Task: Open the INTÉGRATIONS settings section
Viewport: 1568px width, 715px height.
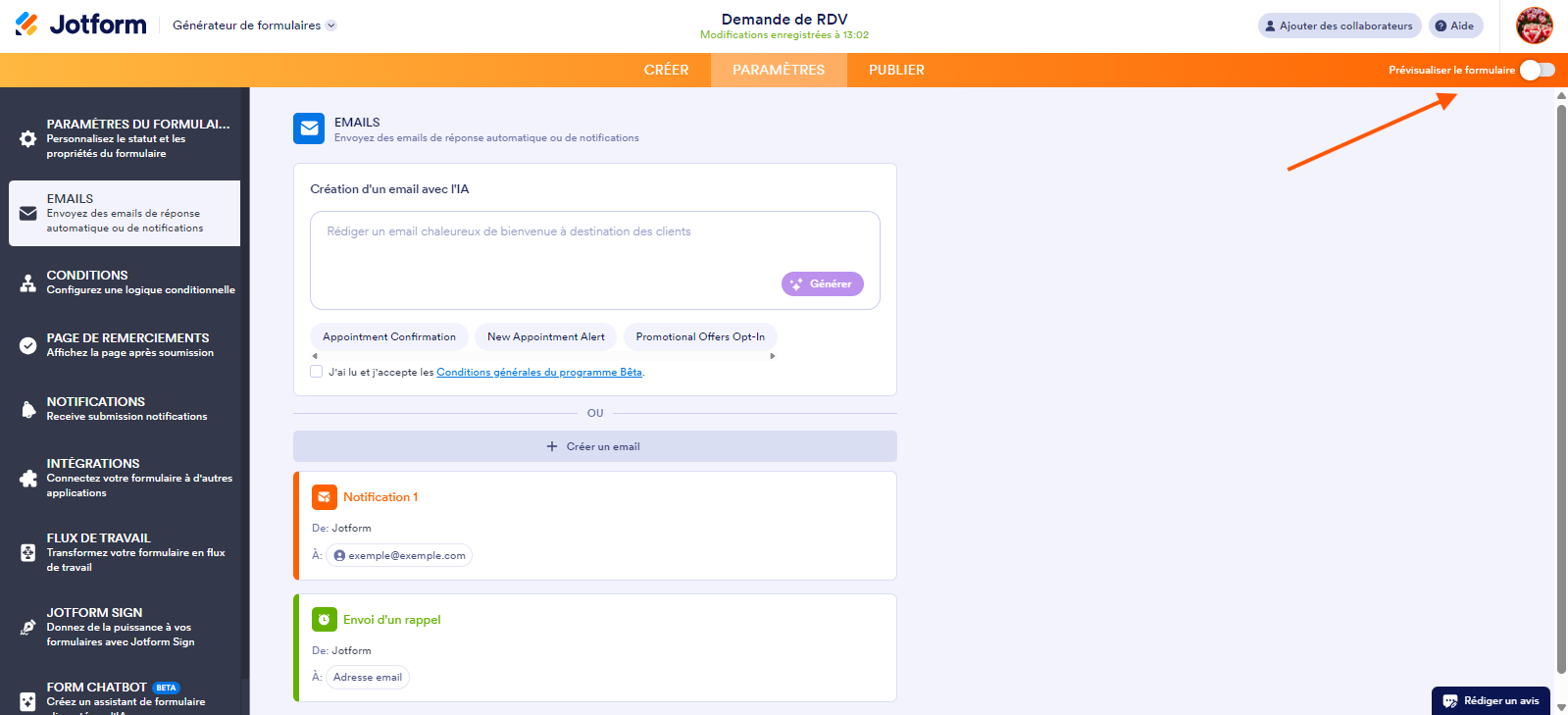Action: click(x=125, y=478)
